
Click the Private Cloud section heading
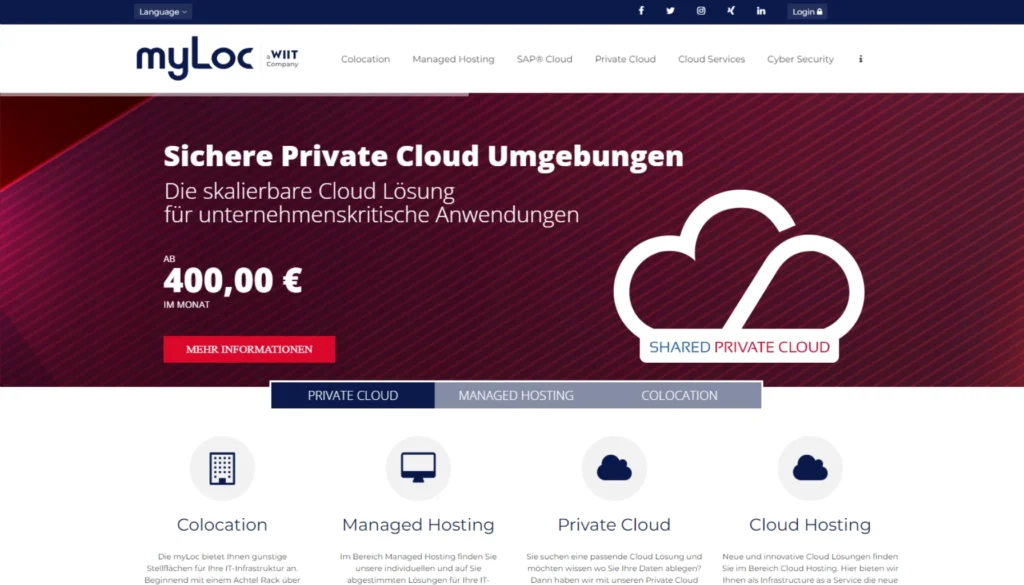point(614,524)
